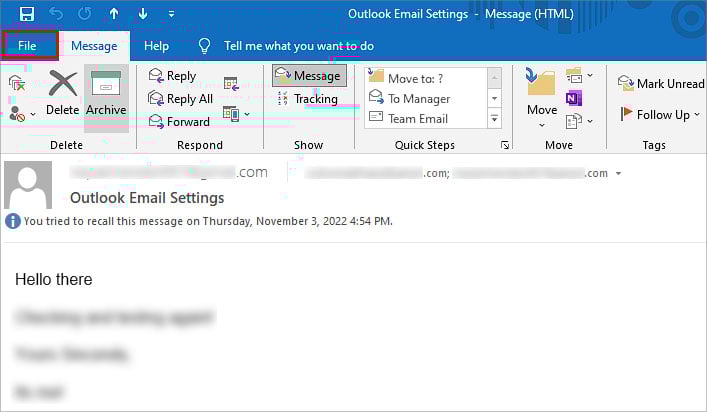Click the 'Hello there' body text
The image size is (707, 412).
point(54,279)
